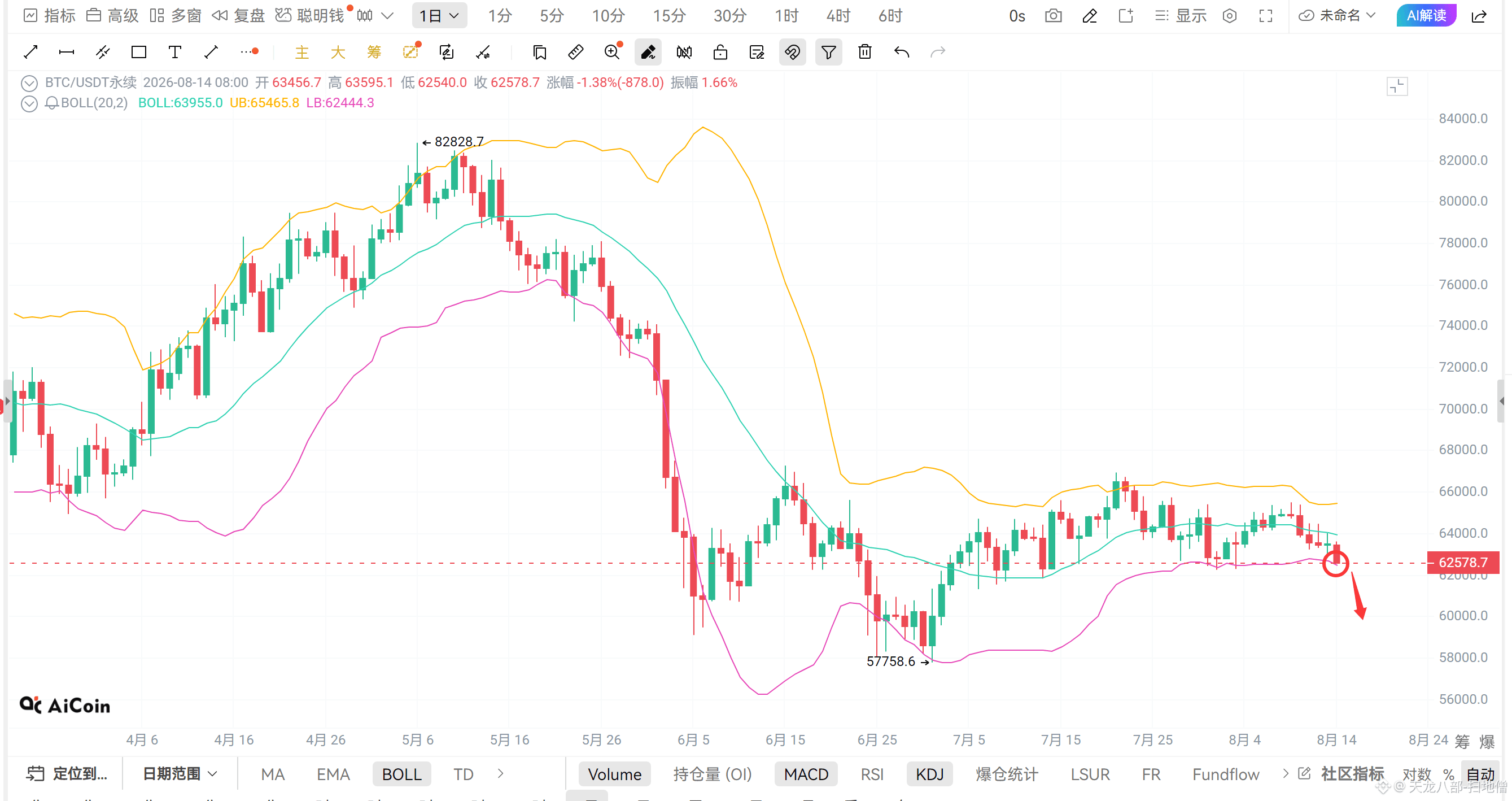
Task: Select the ruler measure tool
Action: (576, 53)
